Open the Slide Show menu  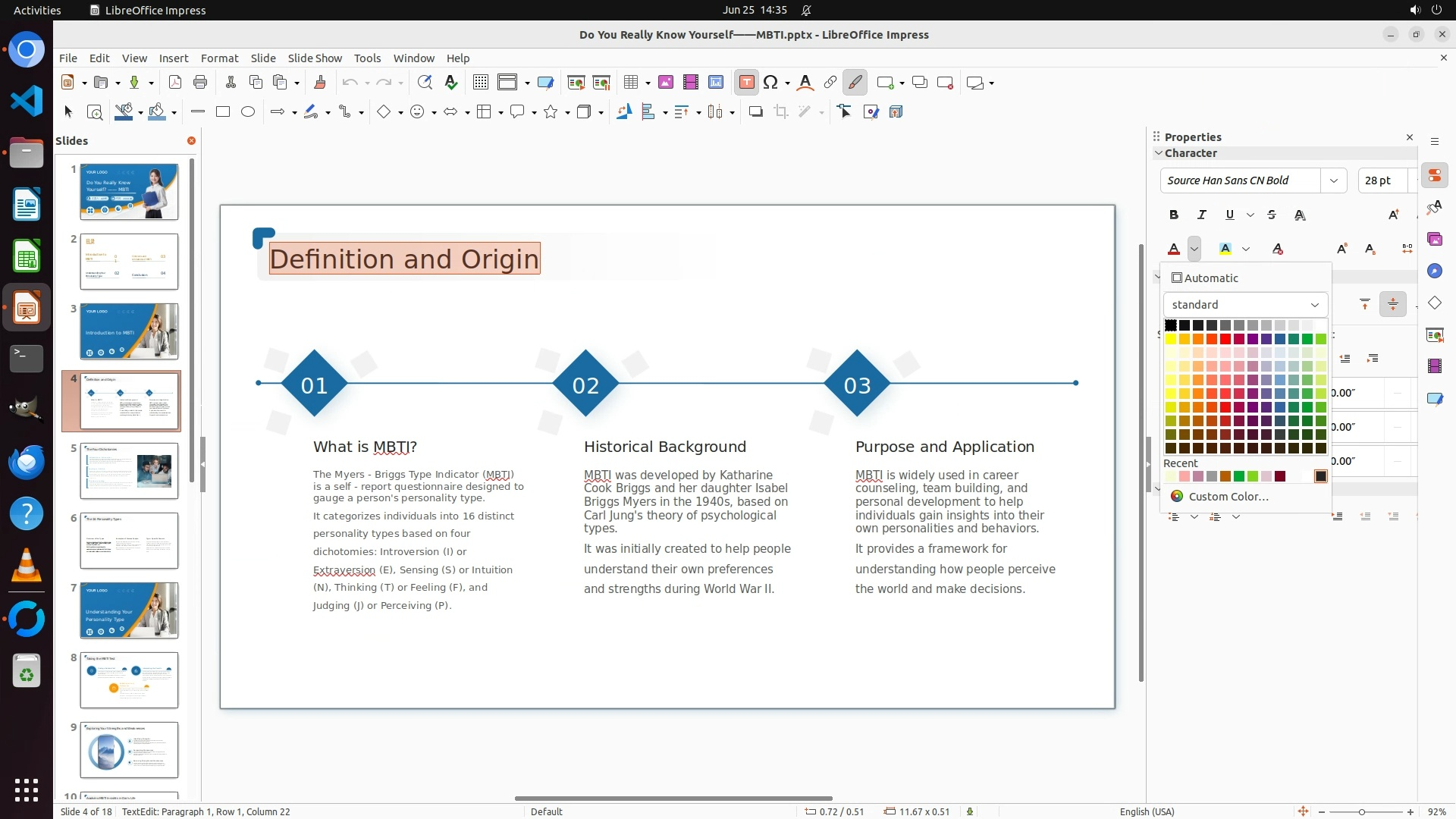[x=315, y=58]
